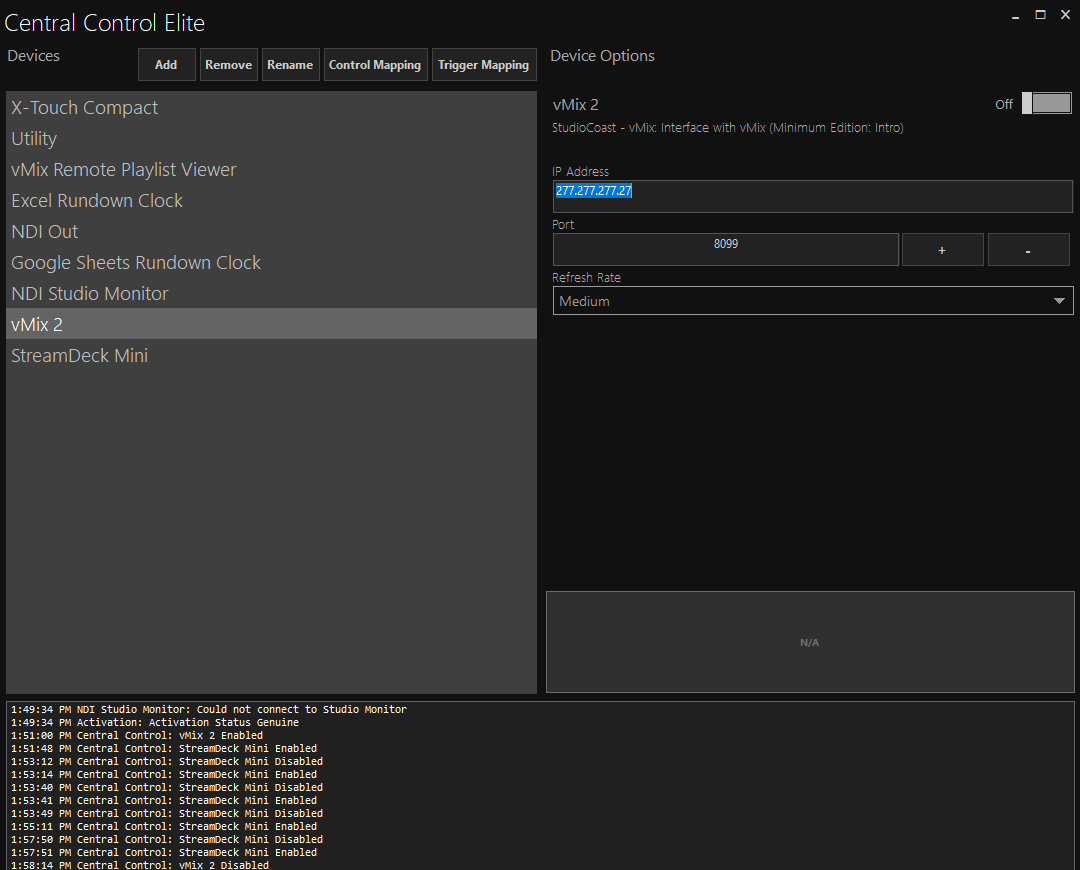This screenshot has height=870, width=1080.
Task: Decrease port with minus button
Action: click(x=1028, y=250)
